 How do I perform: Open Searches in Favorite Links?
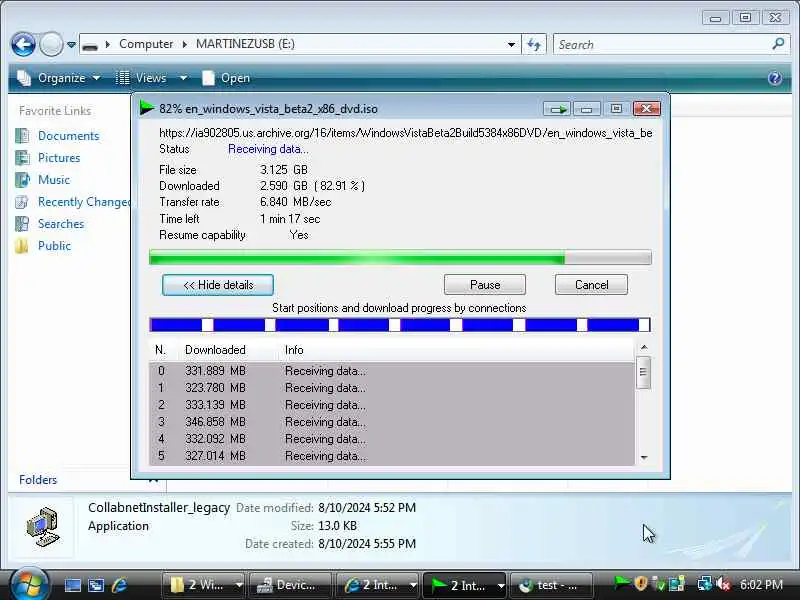(61, 223)
